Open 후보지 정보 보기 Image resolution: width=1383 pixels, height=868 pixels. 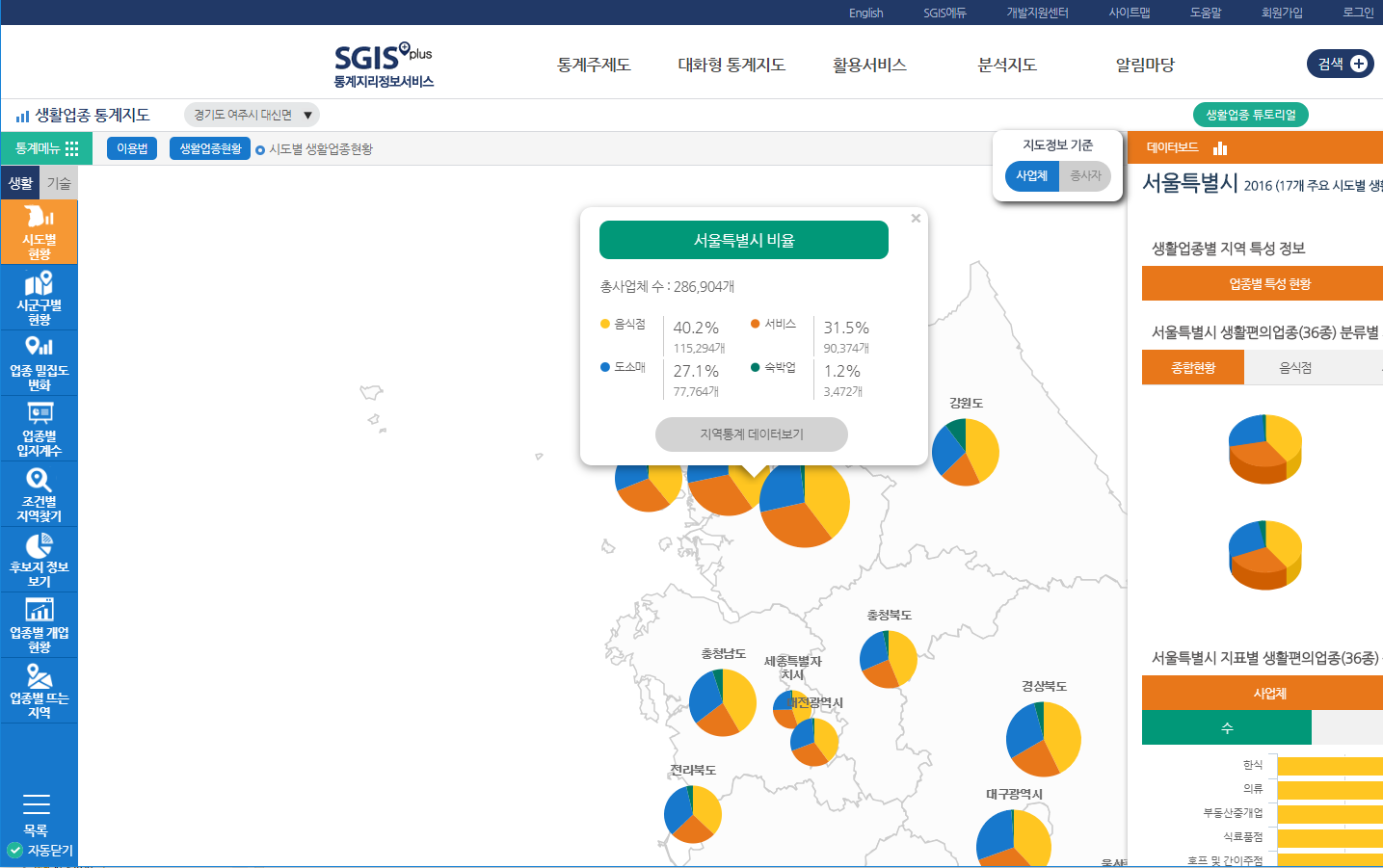(39, 559)
